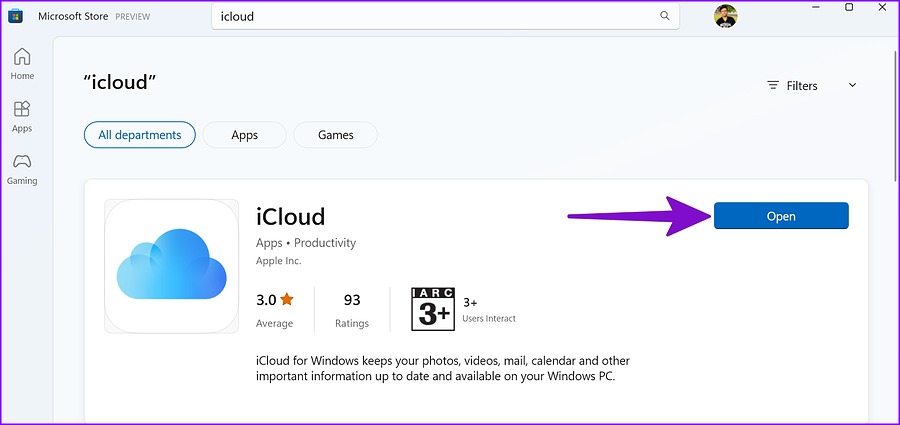
Task: Click the Apps • Productivity category text
Action: [306, 243]
